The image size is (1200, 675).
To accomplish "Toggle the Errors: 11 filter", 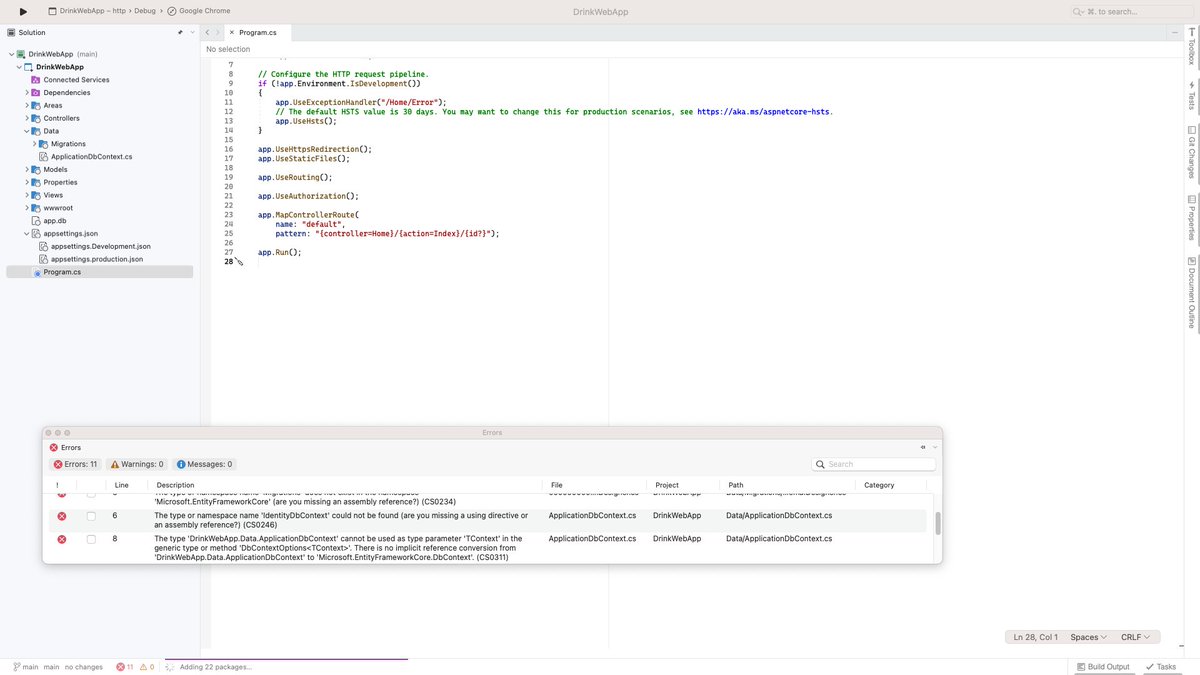I will (x=75, y=464).
